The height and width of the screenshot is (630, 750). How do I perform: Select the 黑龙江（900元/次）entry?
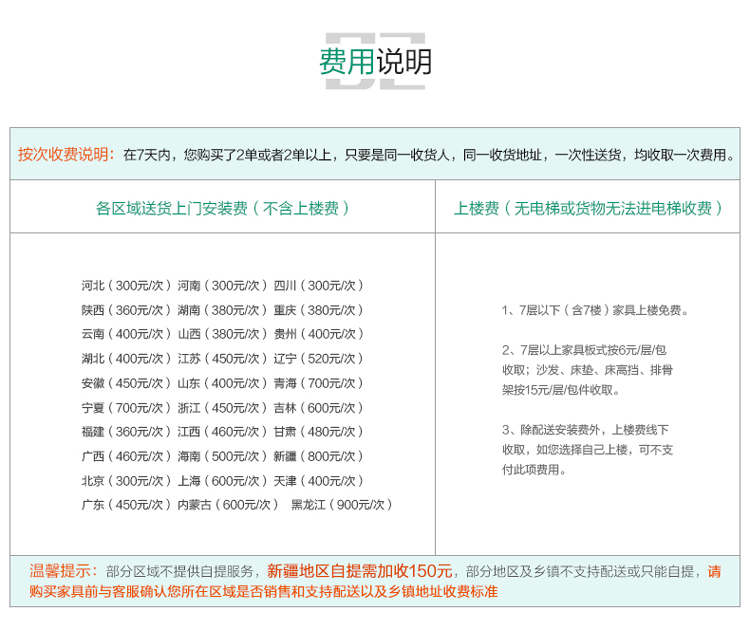(342, 505)
